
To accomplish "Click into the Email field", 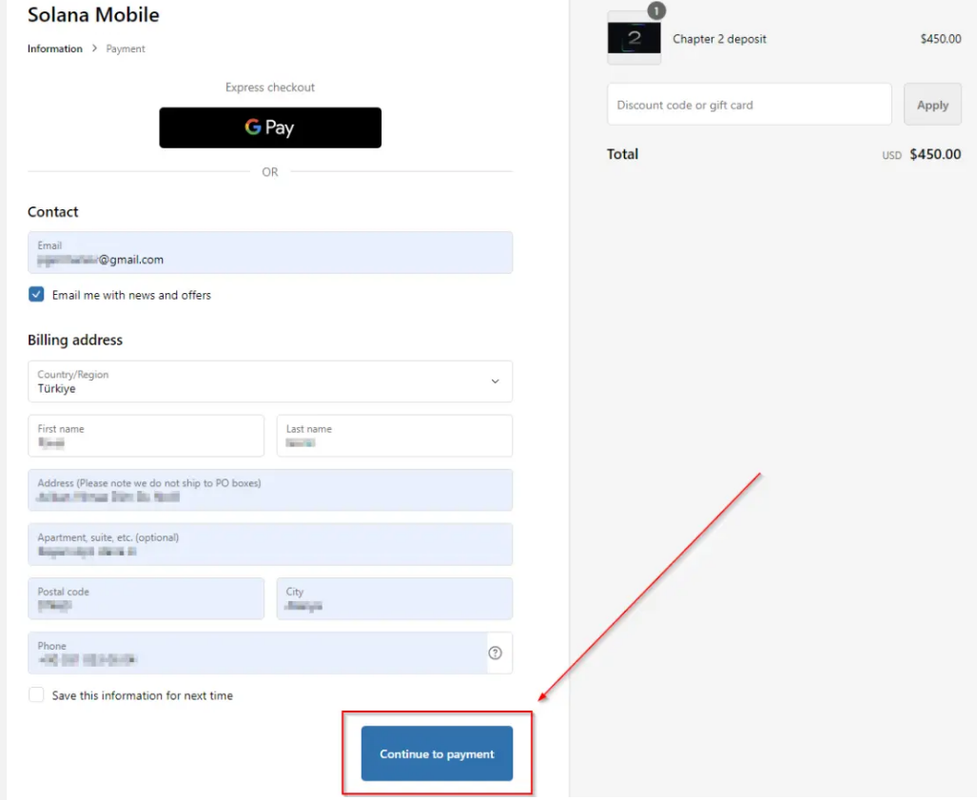I will [x=270, y=252].
